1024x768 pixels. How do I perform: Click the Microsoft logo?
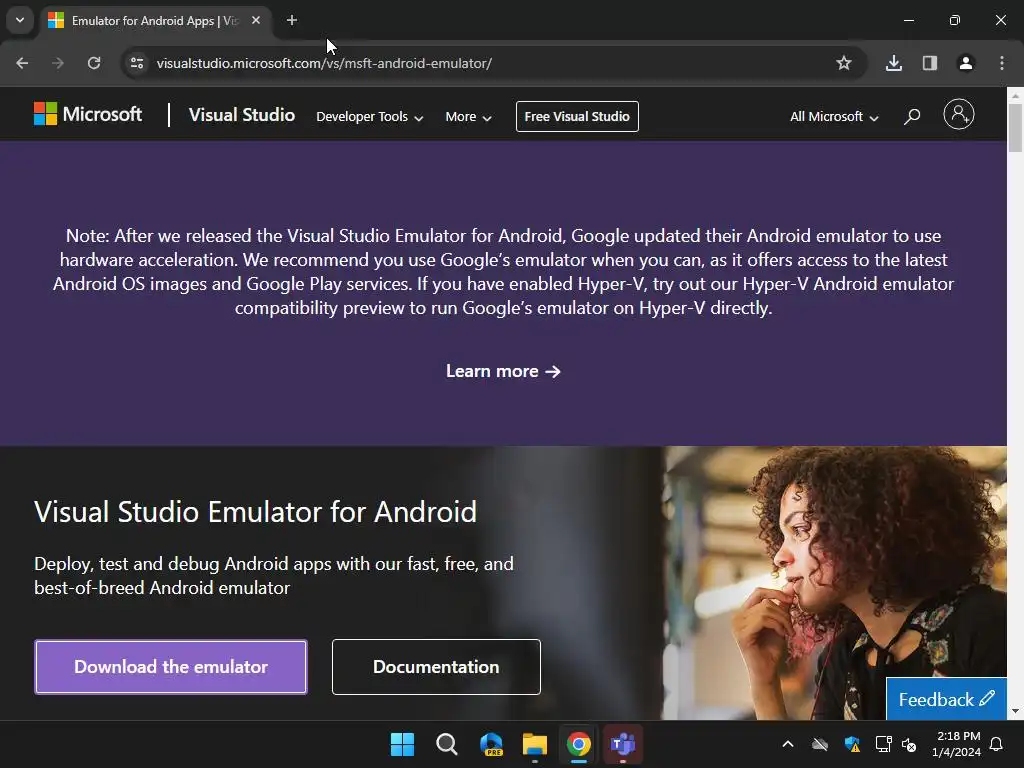pyautogui.click(x=88, y=114)
